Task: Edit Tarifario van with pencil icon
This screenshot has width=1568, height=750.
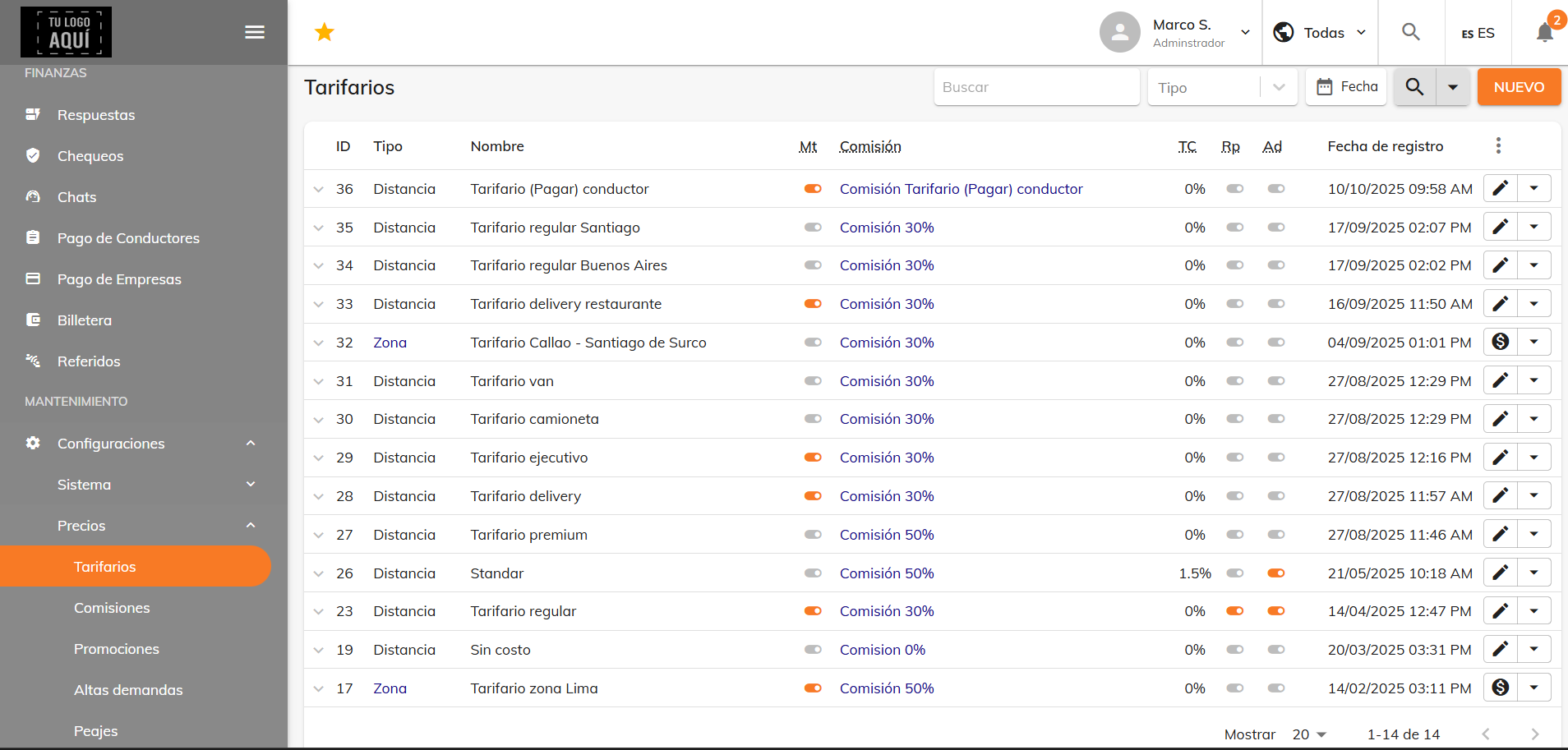Action: pyautogui.click(x=1501, y=380)
